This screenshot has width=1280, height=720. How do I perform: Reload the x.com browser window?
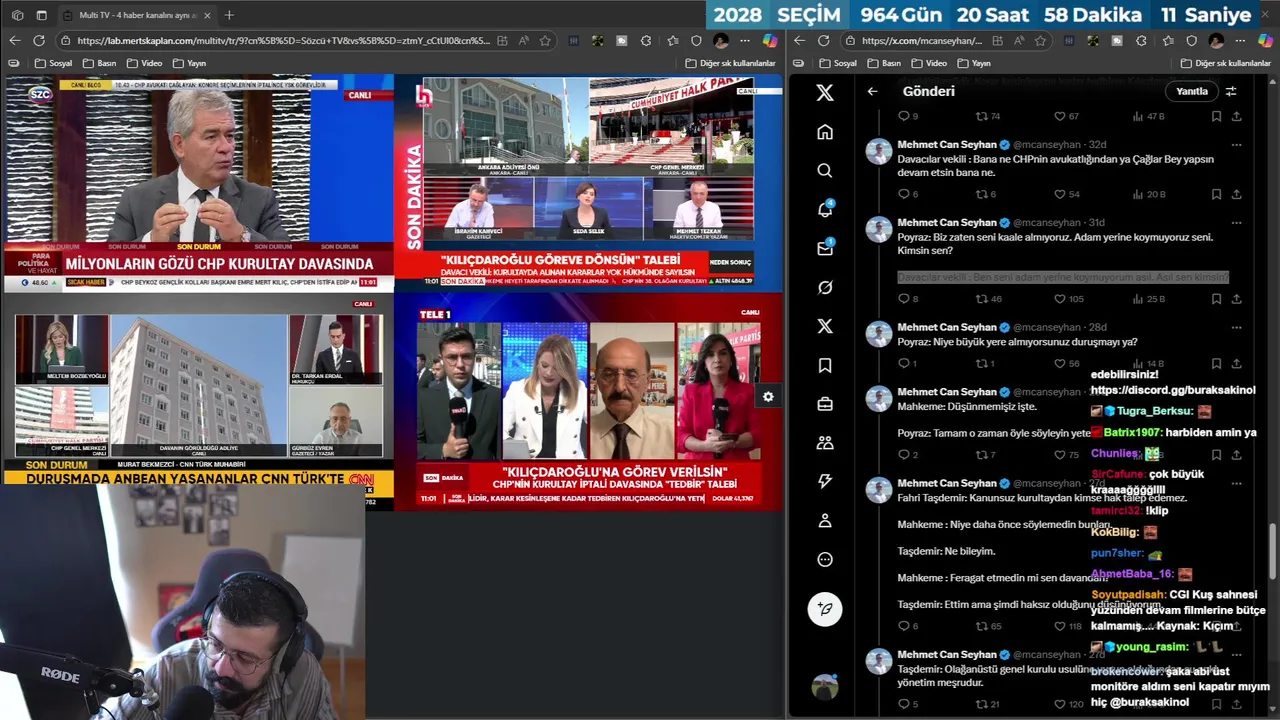(823, 41)
